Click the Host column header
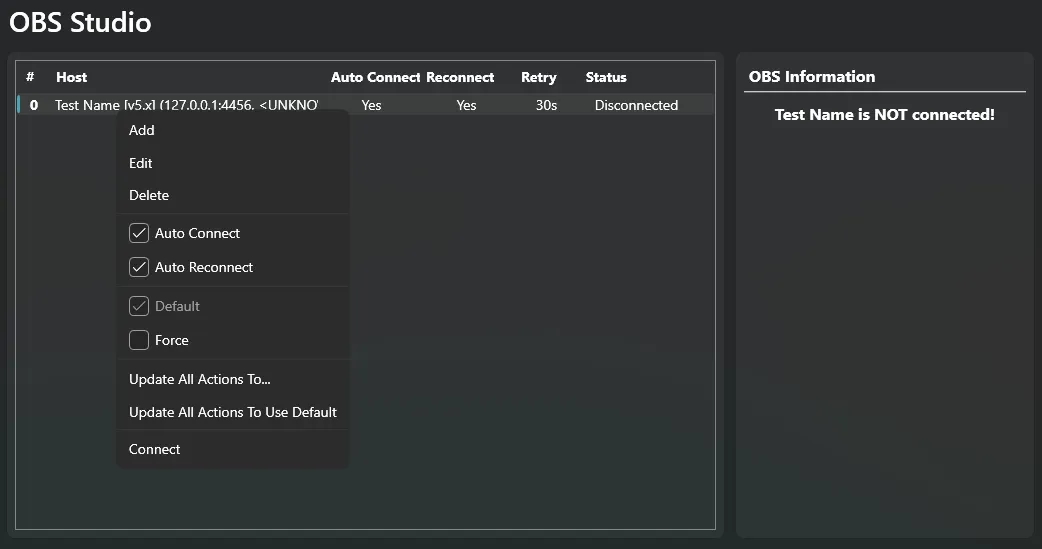This screenshot has width=1042, height=549. (71, 77)
